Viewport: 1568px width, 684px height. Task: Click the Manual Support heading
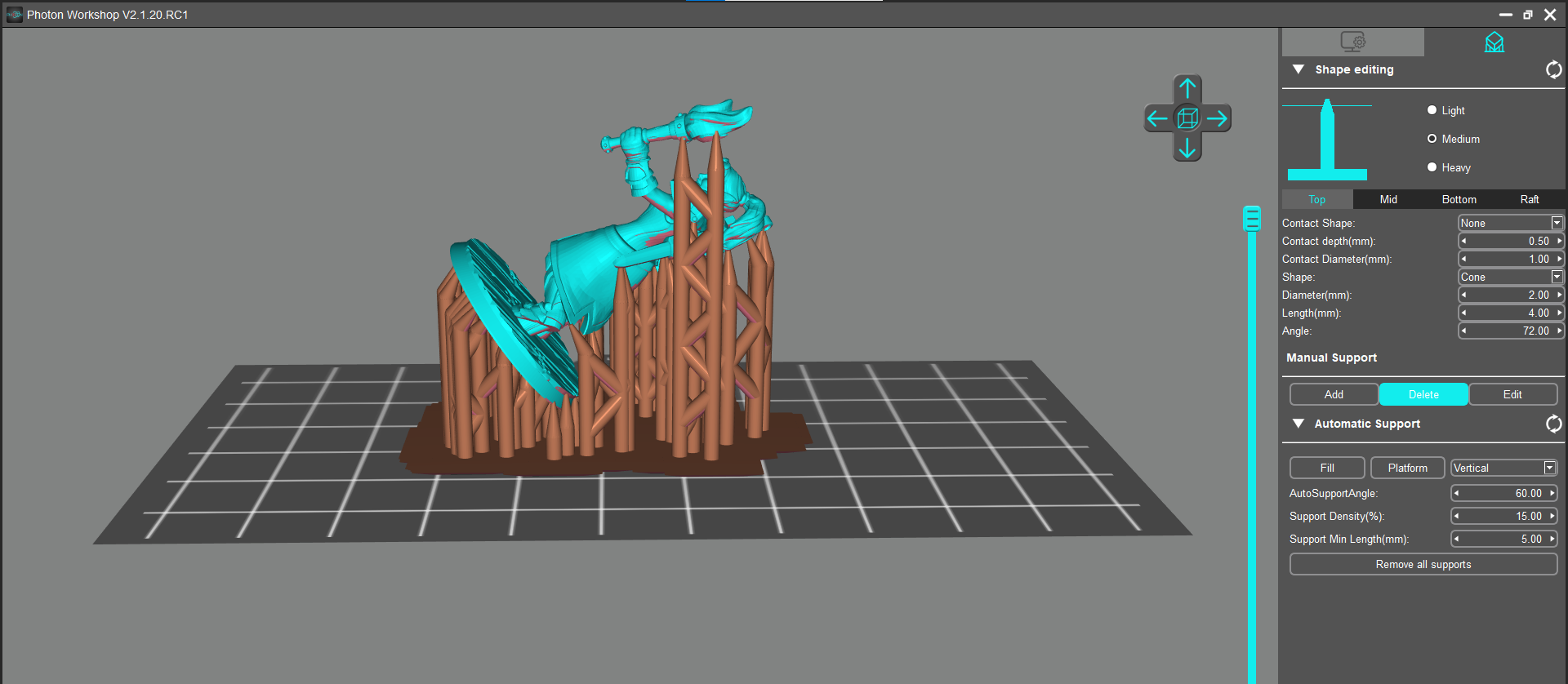pyautogui.click(x=1331, y=358)
